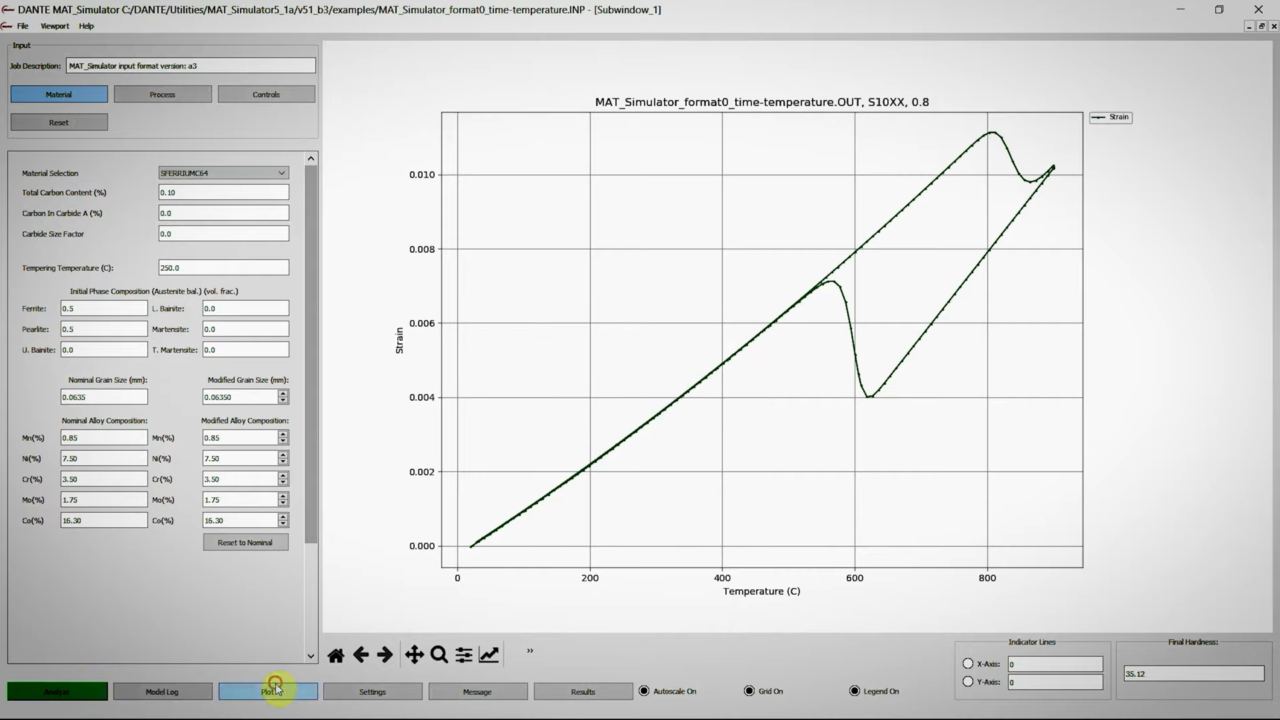Image resolution: width=1280 pixels, height=720 pixels.
Task: Edit the L. Bainite fraction field
Action: [x=245, y=308]
